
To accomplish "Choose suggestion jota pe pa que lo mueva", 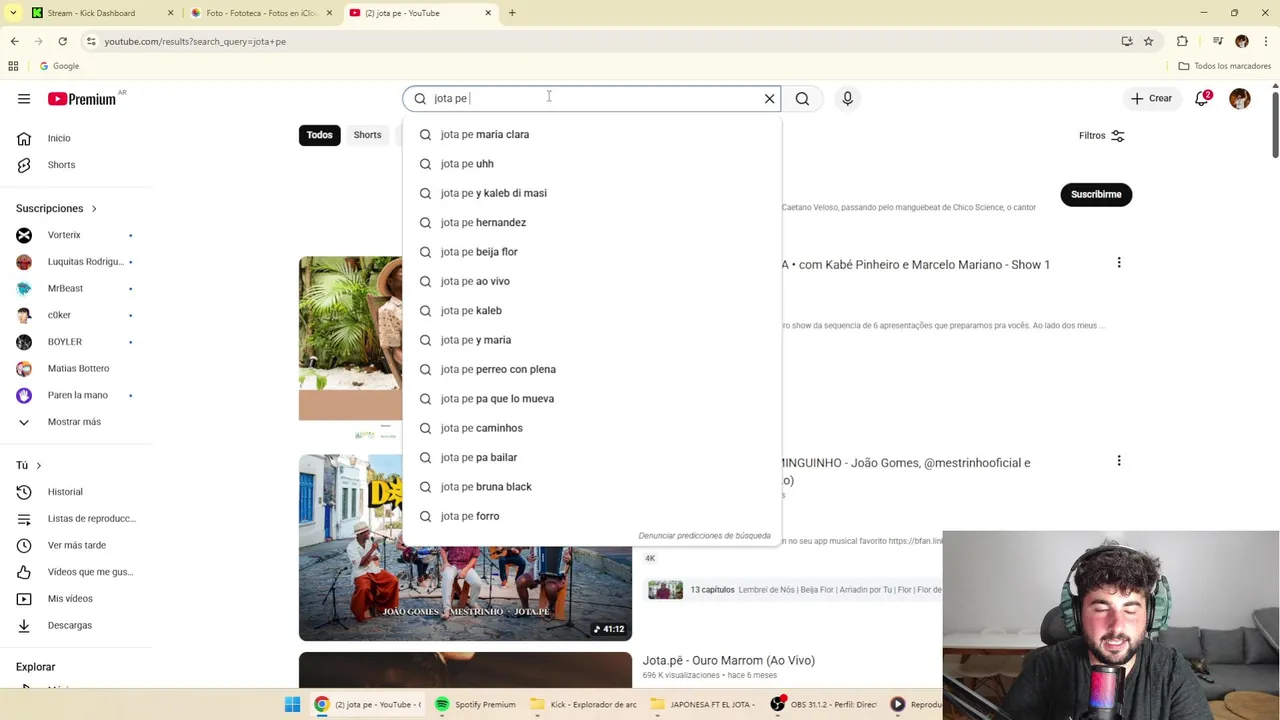I will point(592,399).
